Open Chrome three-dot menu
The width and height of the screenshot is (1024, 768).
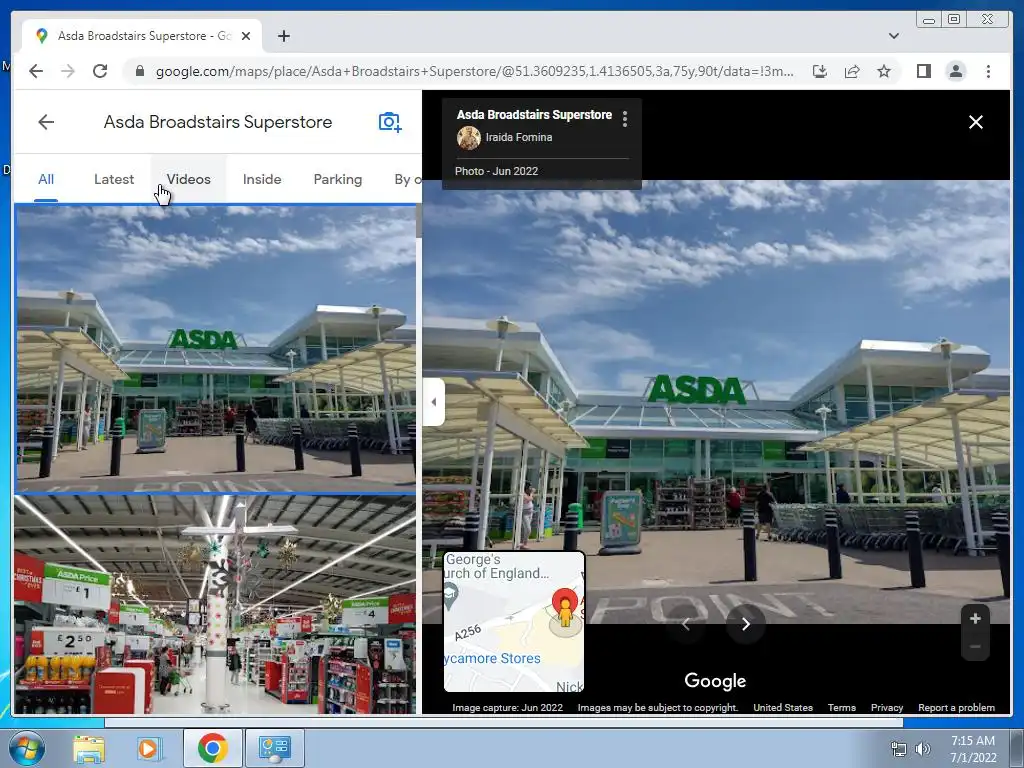pos(988,71)
